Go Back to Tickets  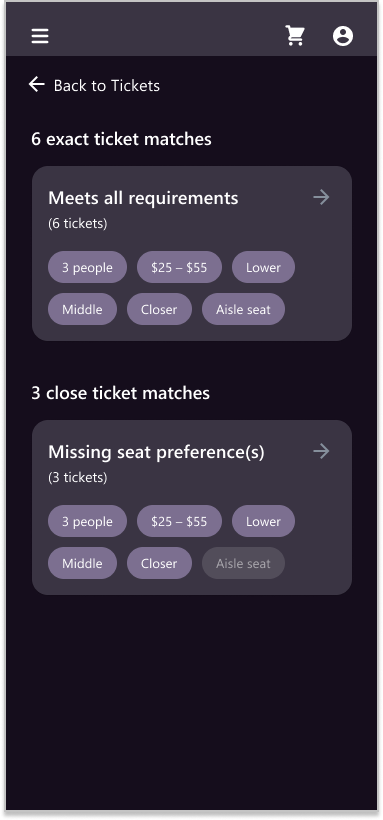click(x=107, y=86)
